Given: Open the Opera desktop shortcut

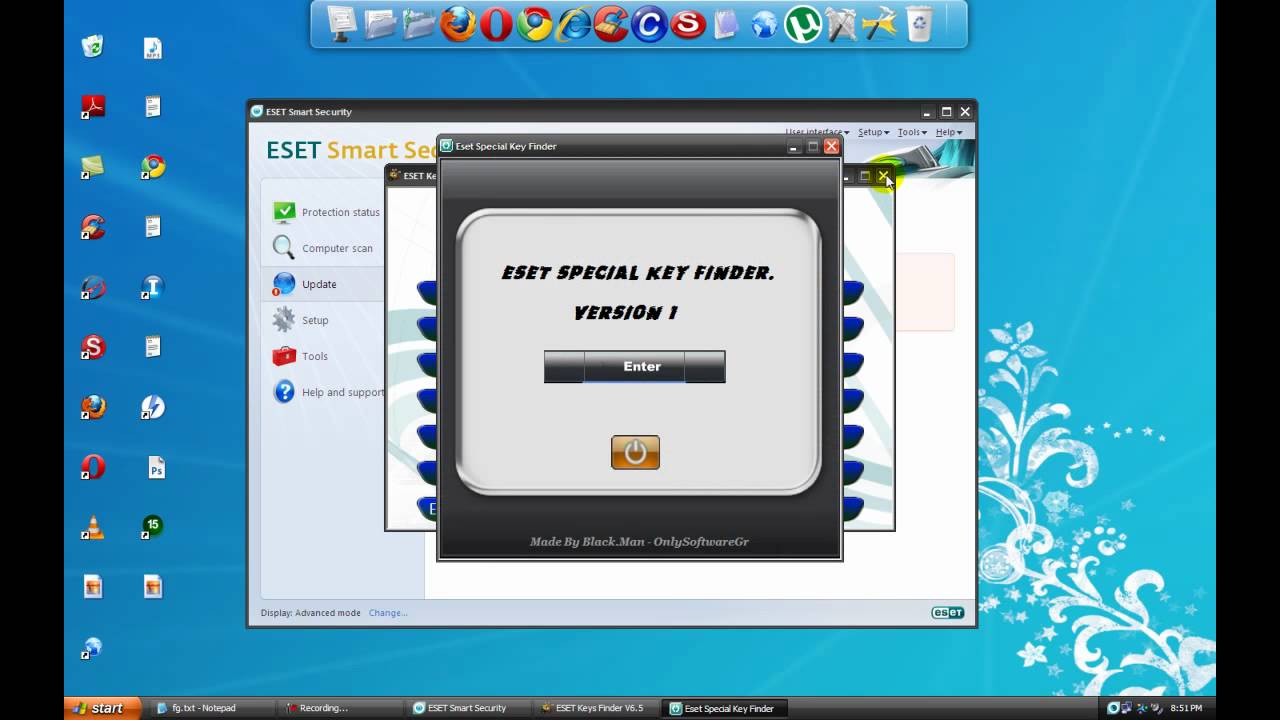Looking at the screenshot, I should pyautogui.click(x=92, y=467).
